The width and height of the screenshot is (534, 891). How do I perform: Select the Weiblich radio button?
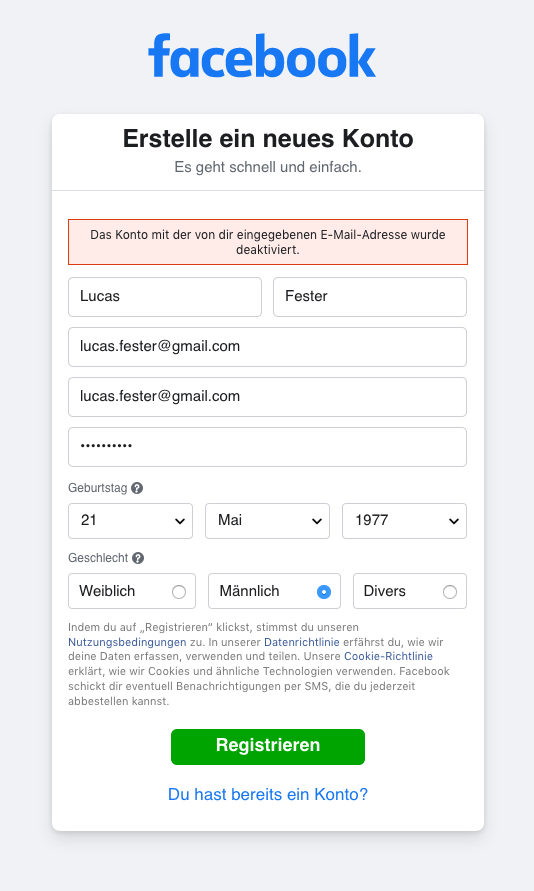179,592
